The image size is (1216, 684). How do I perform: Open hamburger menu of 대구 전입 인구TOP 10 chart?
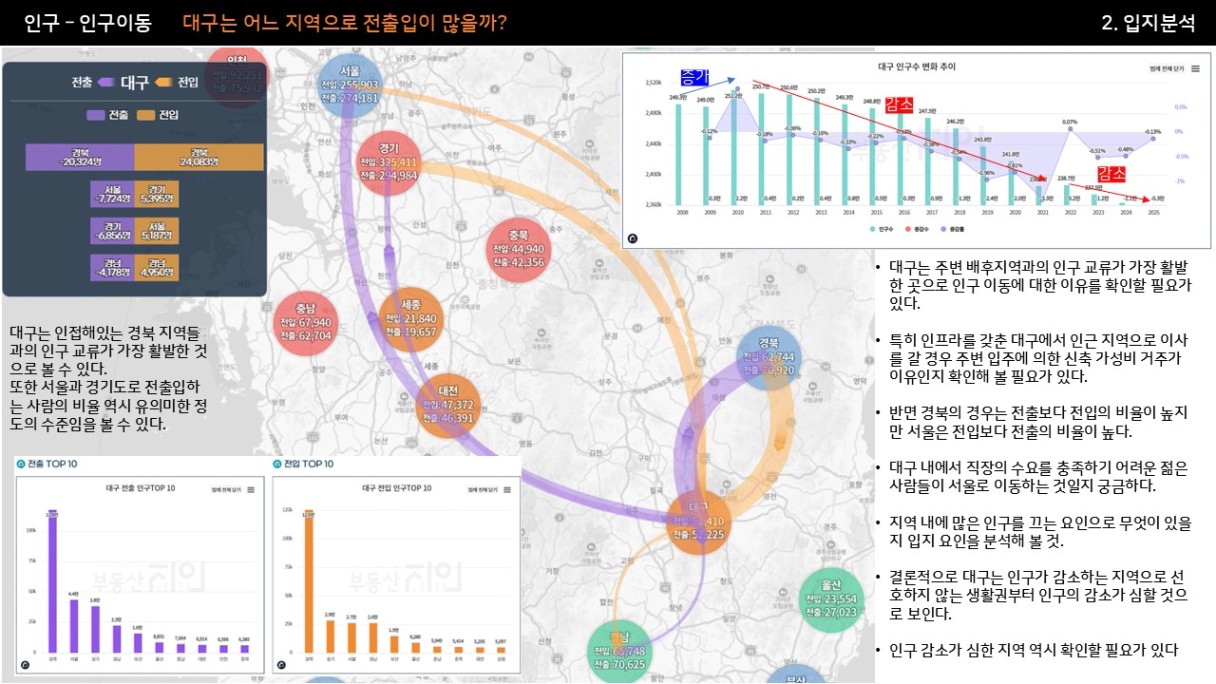point(507,489)
